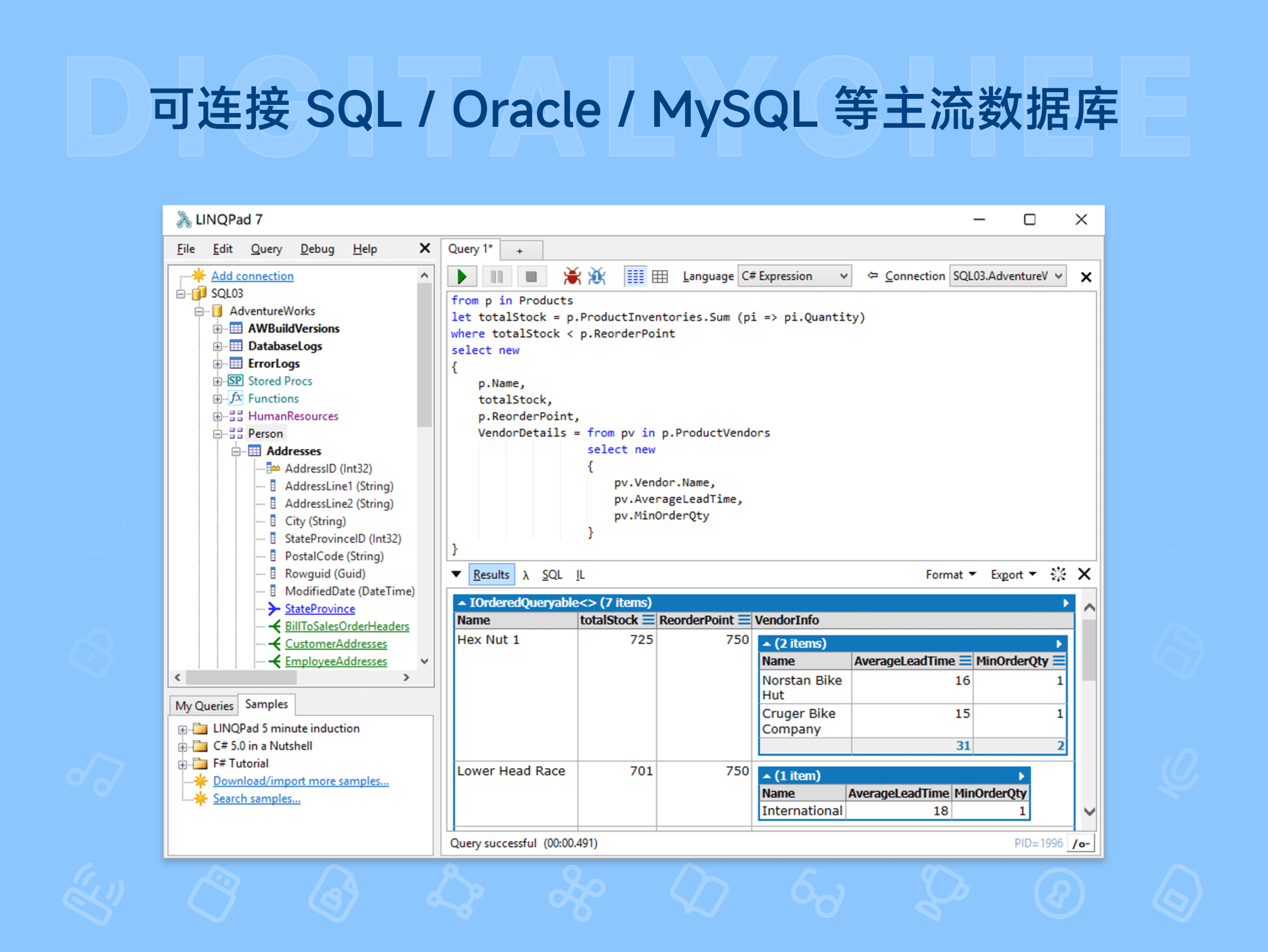Image resolution: width=1268 pixels, height=952 pixels.
Task: Open the Query menu
Action: coord(266,248)
